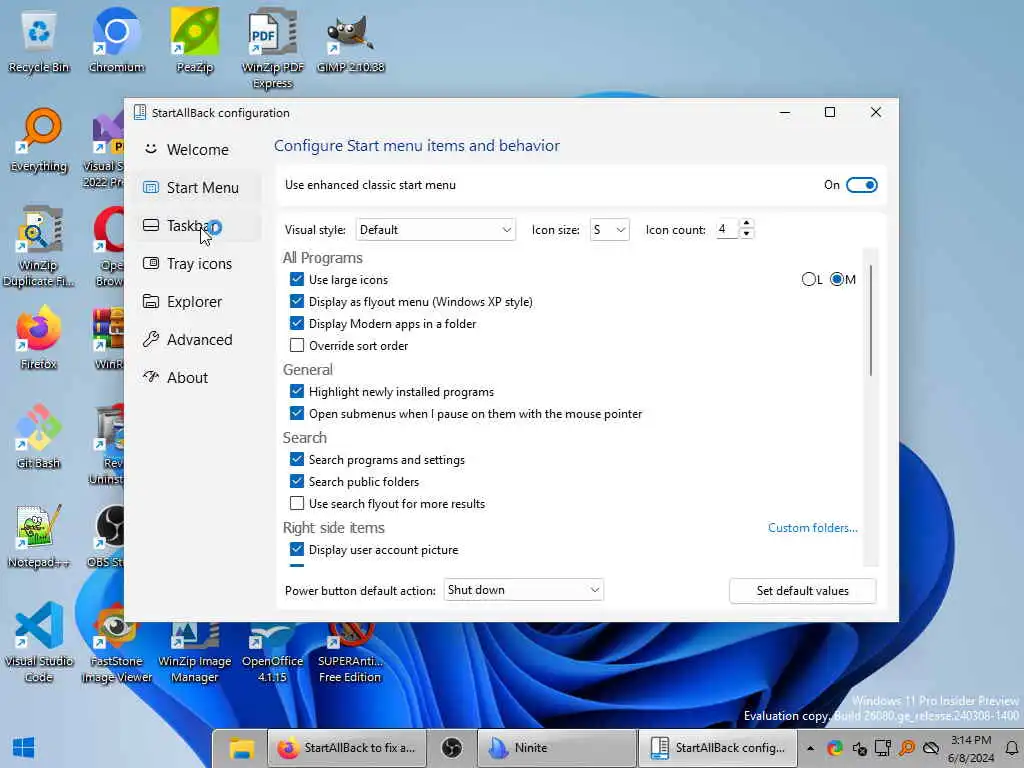Open SUPERAntiSpyware Free Edition desktop icon
Screen dimensions: 1024x768
tap(350, 652)
